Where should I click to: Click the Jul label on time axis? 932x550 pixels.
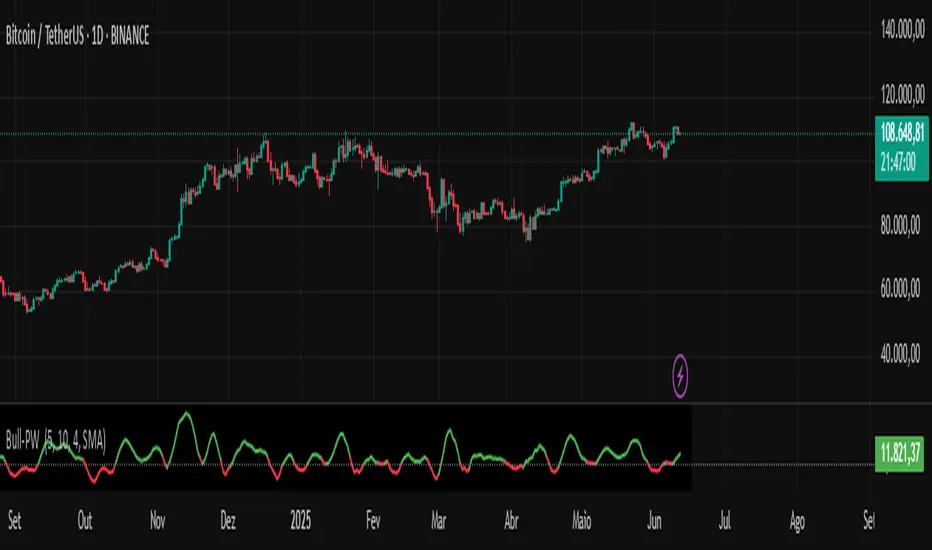(726, 521)
